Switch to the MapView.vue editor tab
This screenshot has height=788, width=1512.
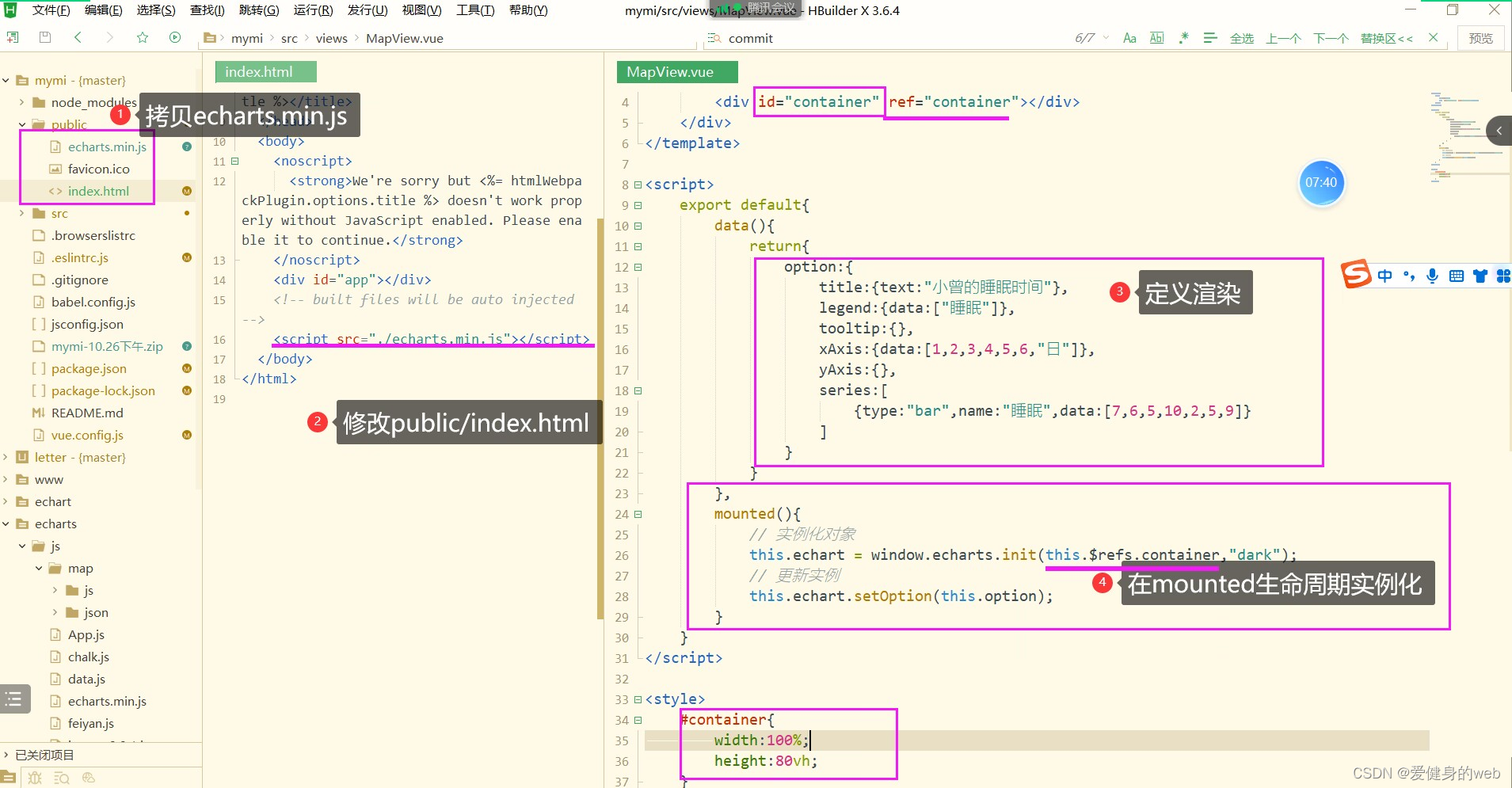tap(677, 72)
